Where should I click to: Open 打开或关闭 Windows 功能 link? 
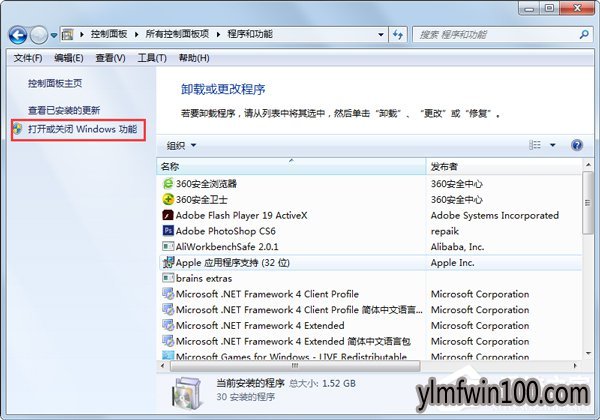click(82, 129)
